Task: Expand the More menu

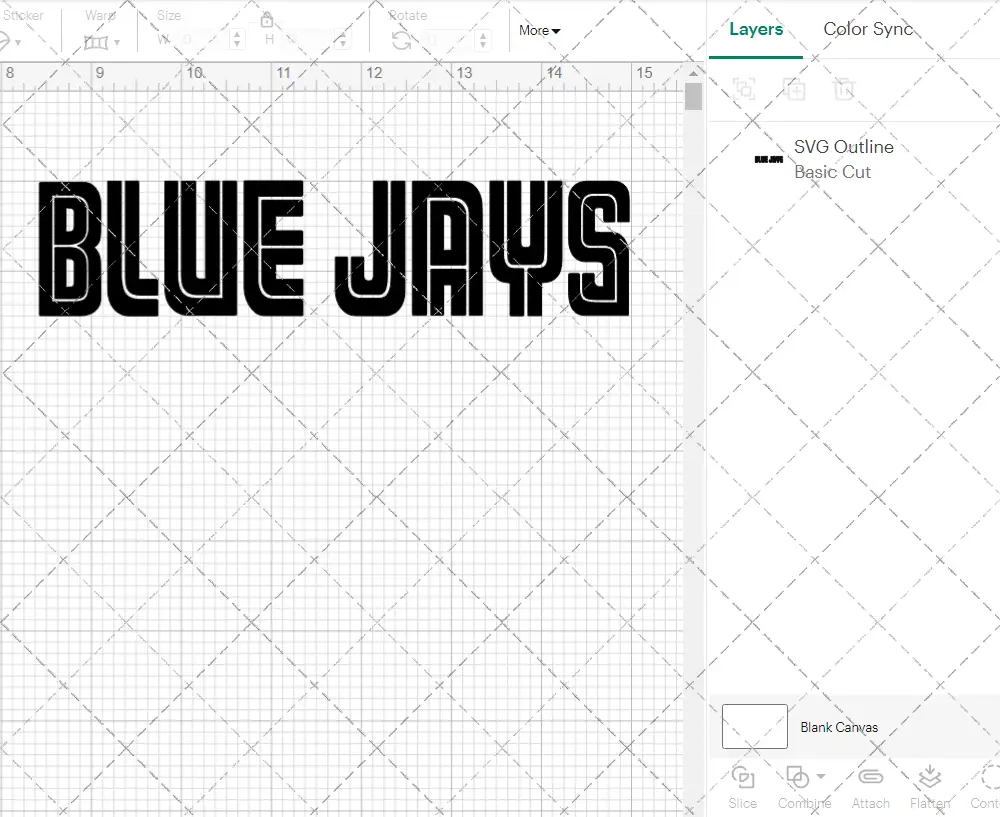Action: point(539,31)
